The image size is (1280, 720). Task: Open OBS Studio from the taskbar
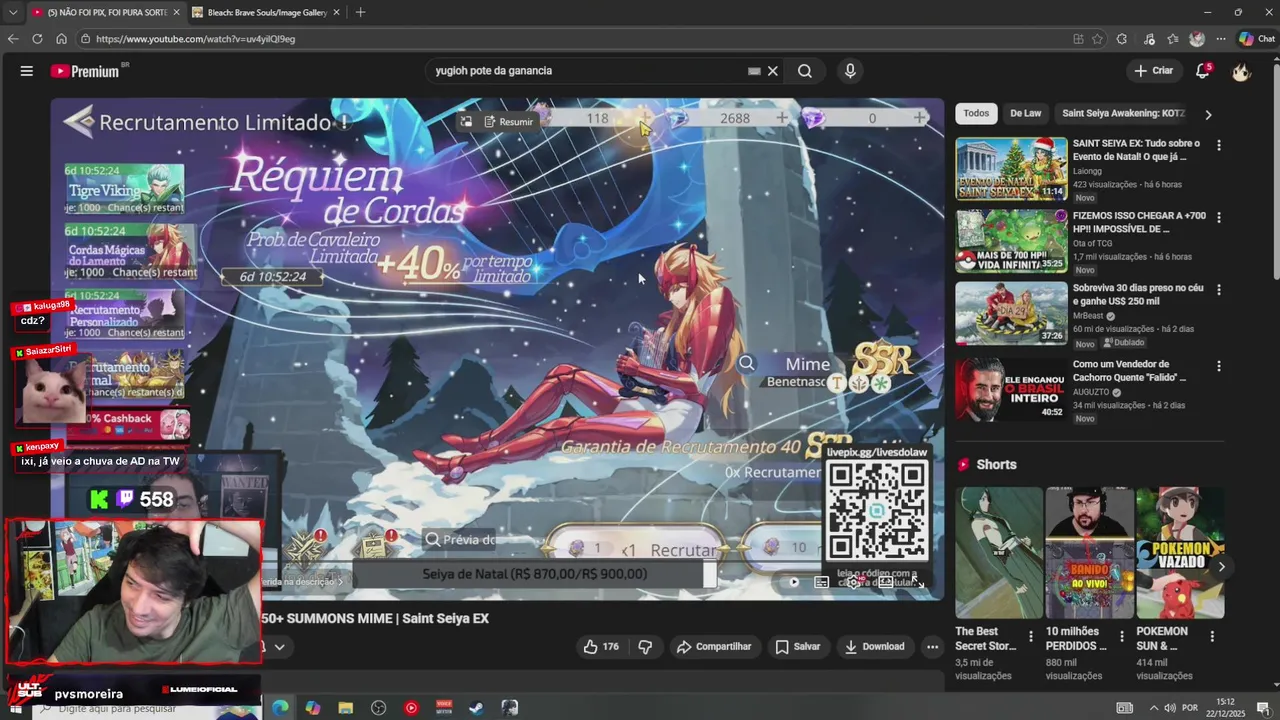[378, 708]
